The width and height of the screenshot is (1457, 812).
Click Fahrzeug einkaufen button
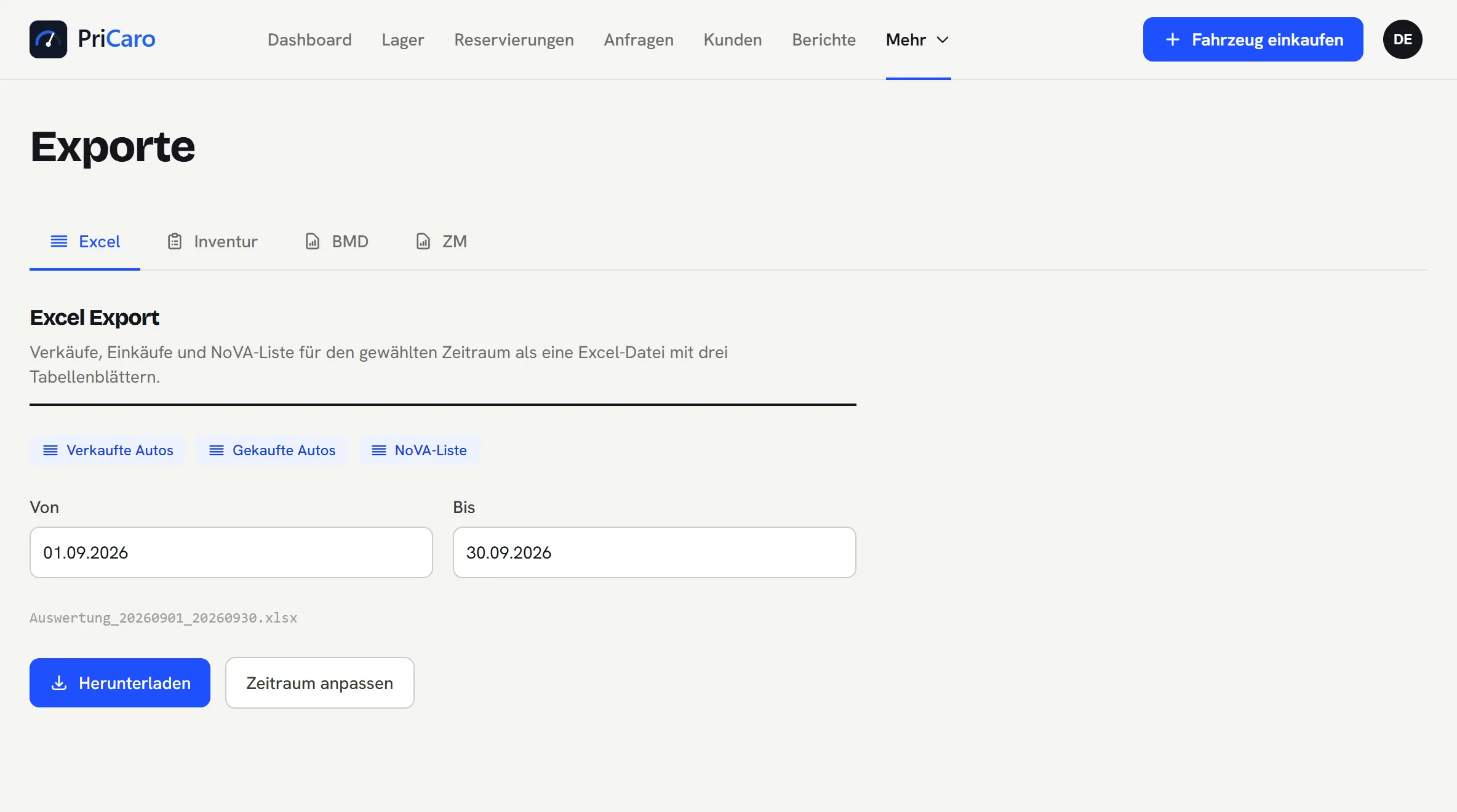1253,39
